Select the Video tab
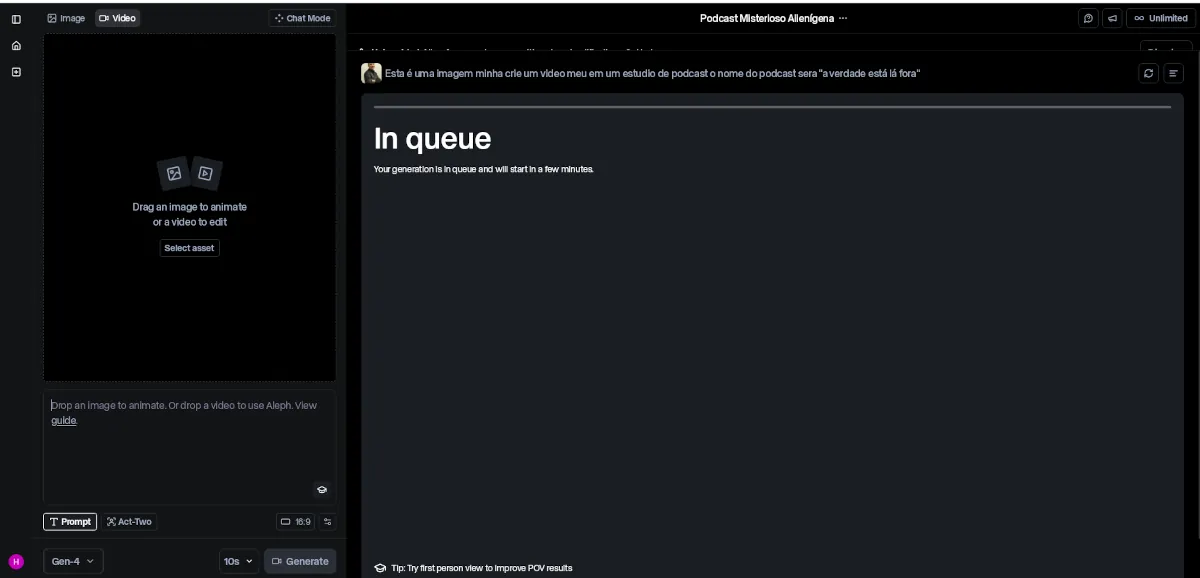Viewport: 1200px width, 578px height. 117,18
